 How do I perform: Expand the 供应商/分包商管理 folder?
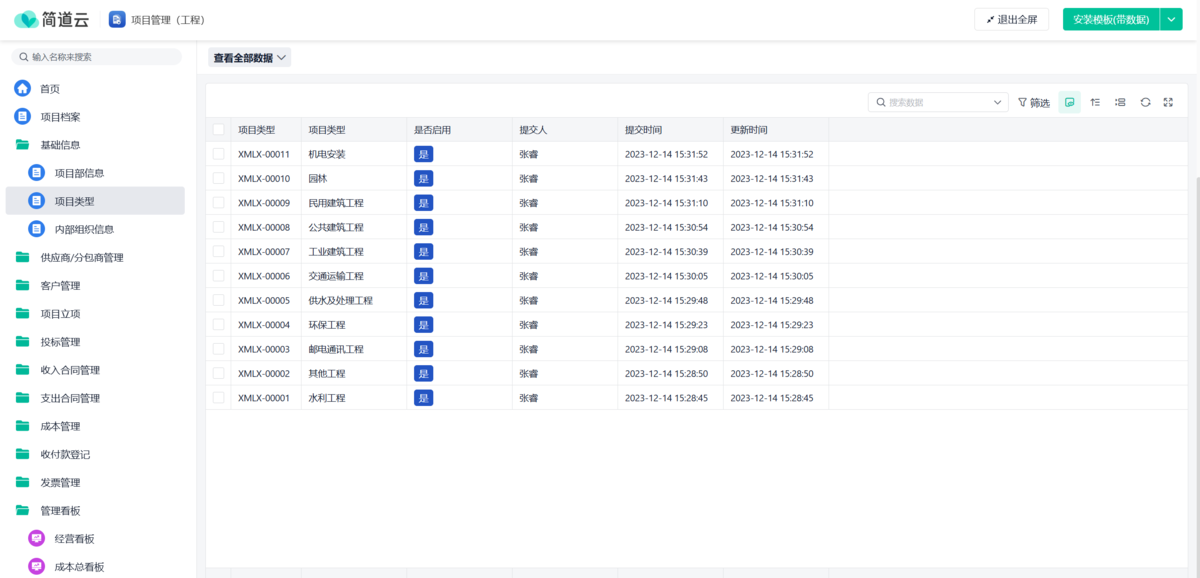tap(81, 257)
